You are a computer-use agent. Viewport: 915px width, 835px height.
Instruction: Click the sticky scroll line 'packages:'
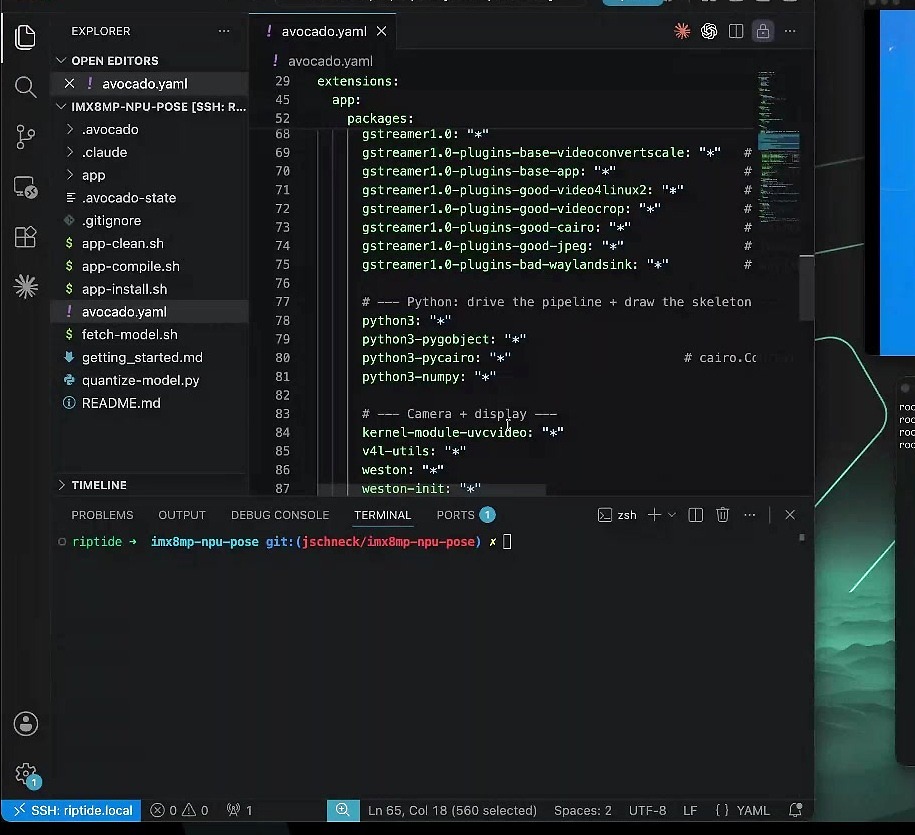click(x=380, y=118)
